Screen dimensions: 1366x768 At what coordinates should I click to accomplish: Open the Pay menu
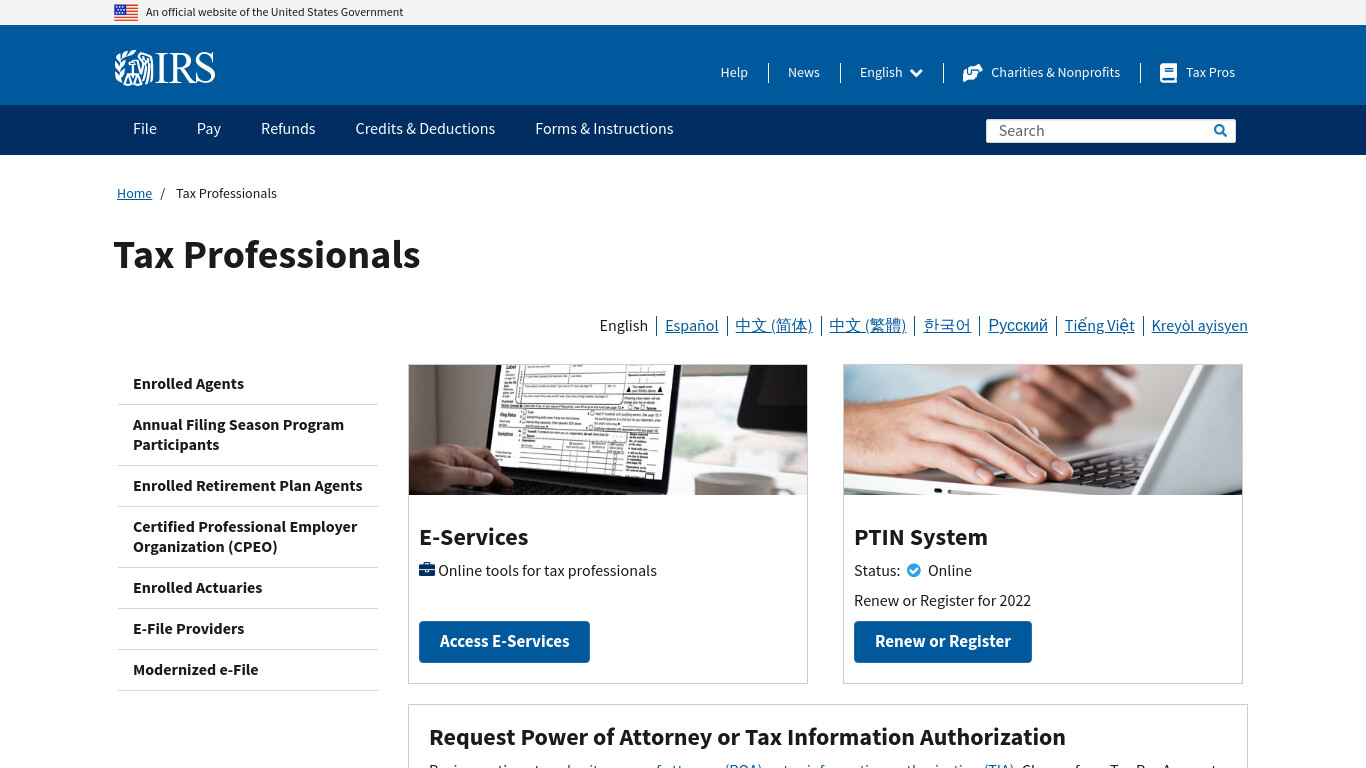click(209, 129)
